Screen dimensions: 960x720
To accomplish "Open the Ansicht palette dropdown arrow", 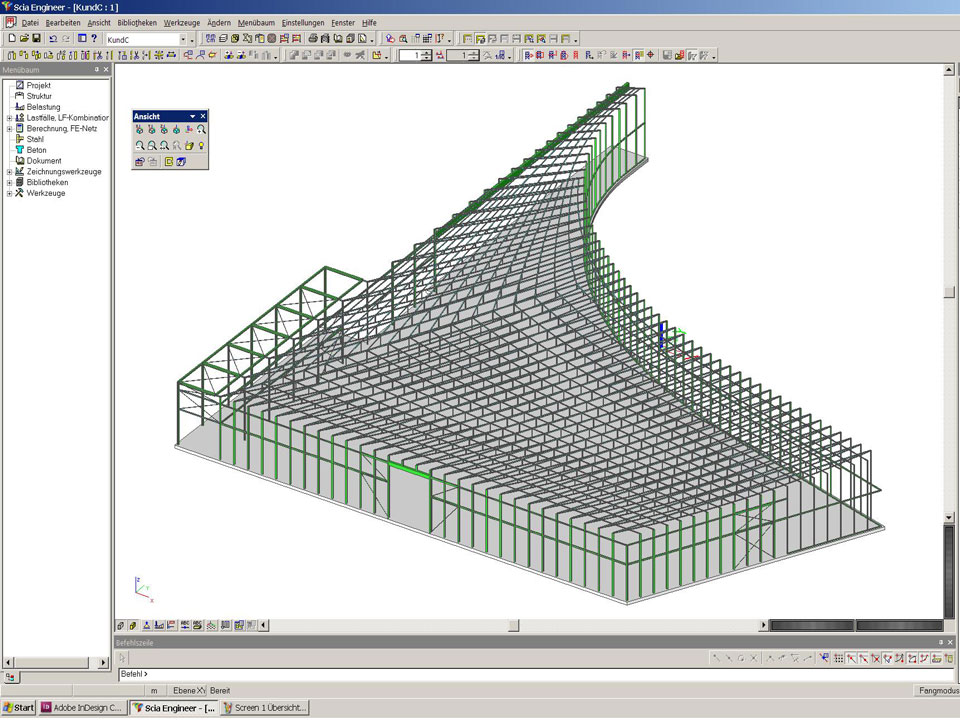I will click(x=192, y=116).
